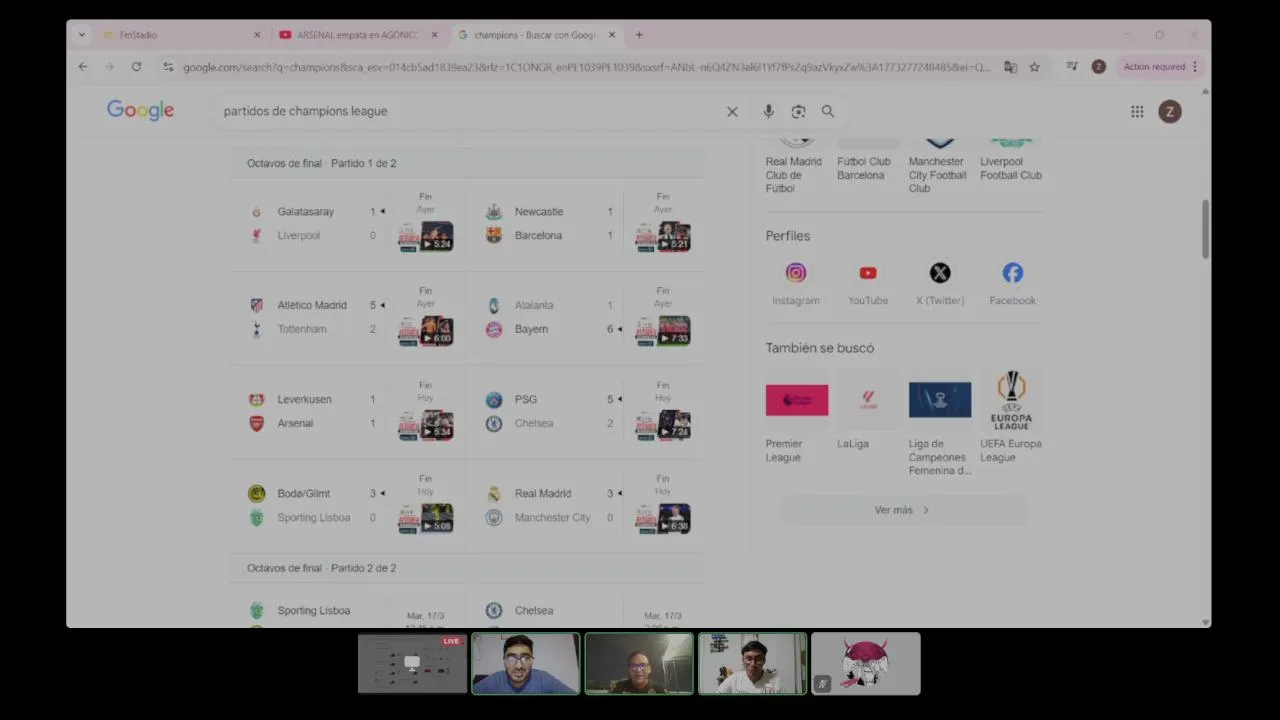Play Real Madrid vs Manchester City highlights
This screenshot has width=1280, height=720.
click(662, 518)
